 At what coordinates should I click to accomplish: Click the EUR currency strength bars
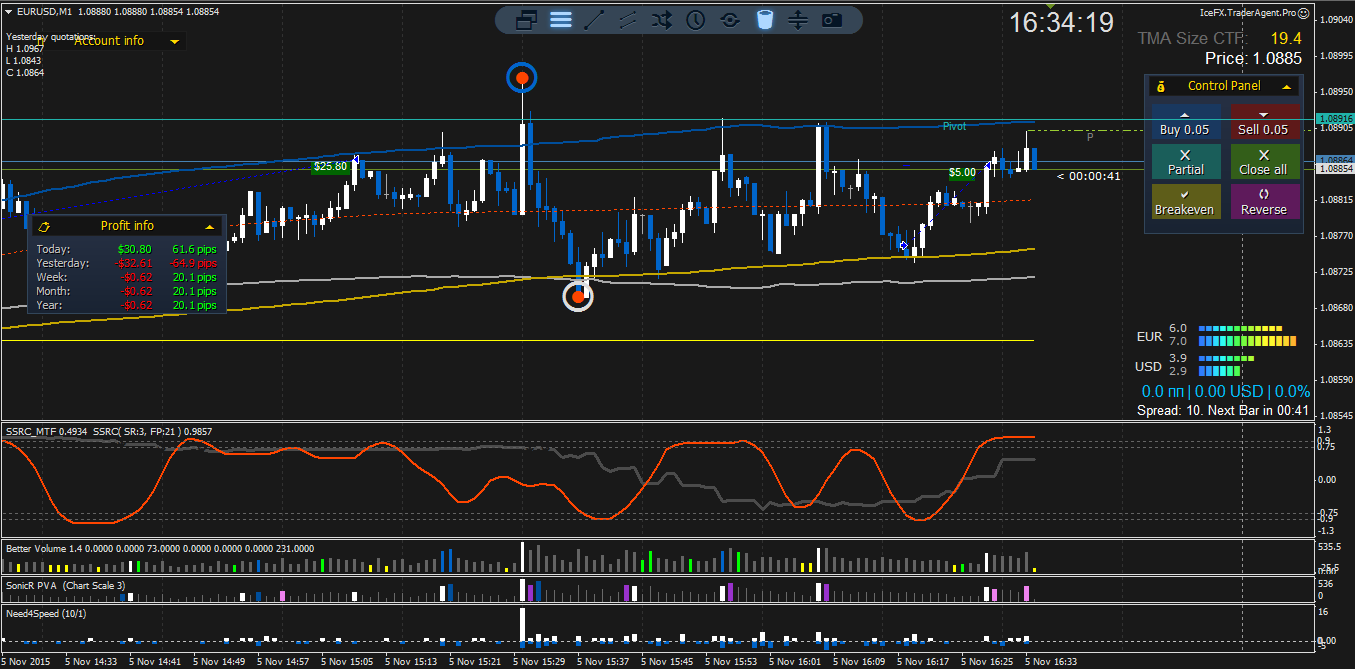(1247, 335)
